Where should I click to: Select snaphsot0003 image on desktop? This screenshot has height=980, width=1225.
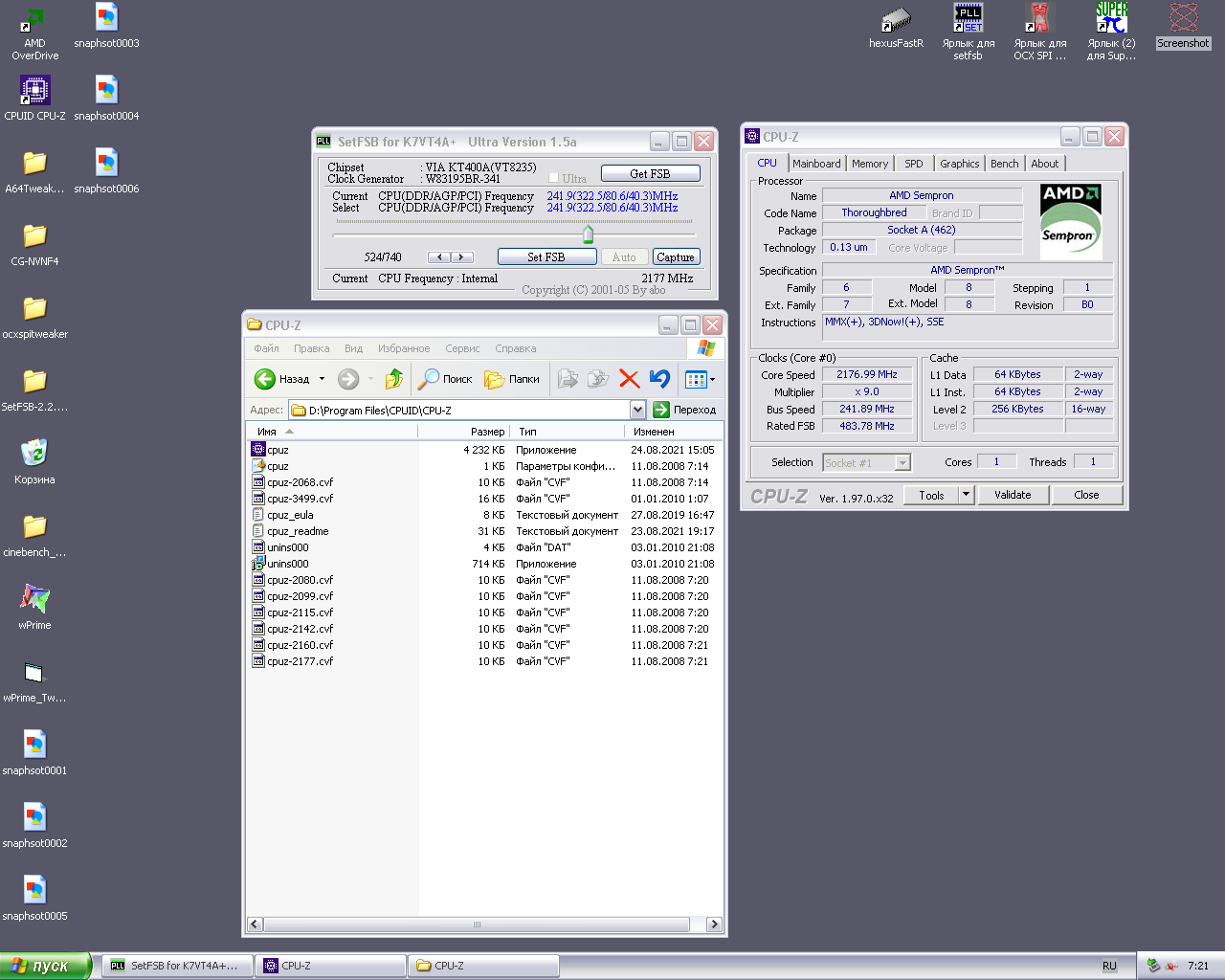106,26
